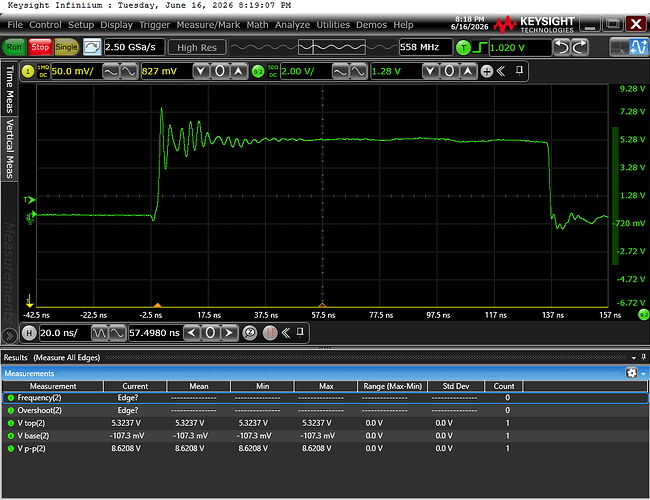The height and width of the screenshot is (500, 650).
Task: Click the 2.50 GSa/s sample rate field
Action: click(134, 47)
